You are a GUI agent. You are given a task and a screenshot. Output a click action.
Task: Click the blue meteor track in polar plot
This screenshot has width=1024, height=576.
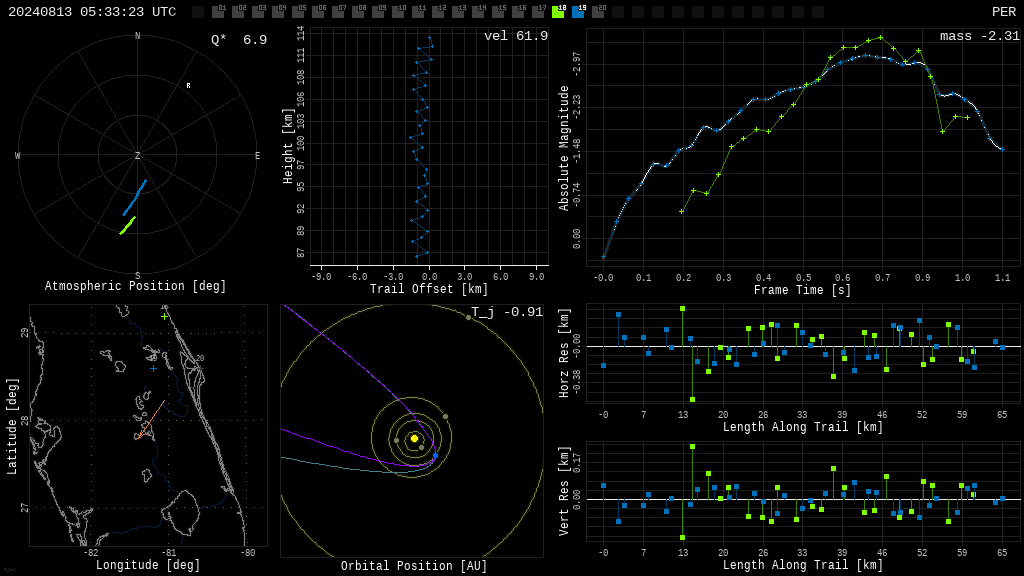point(135,197)
